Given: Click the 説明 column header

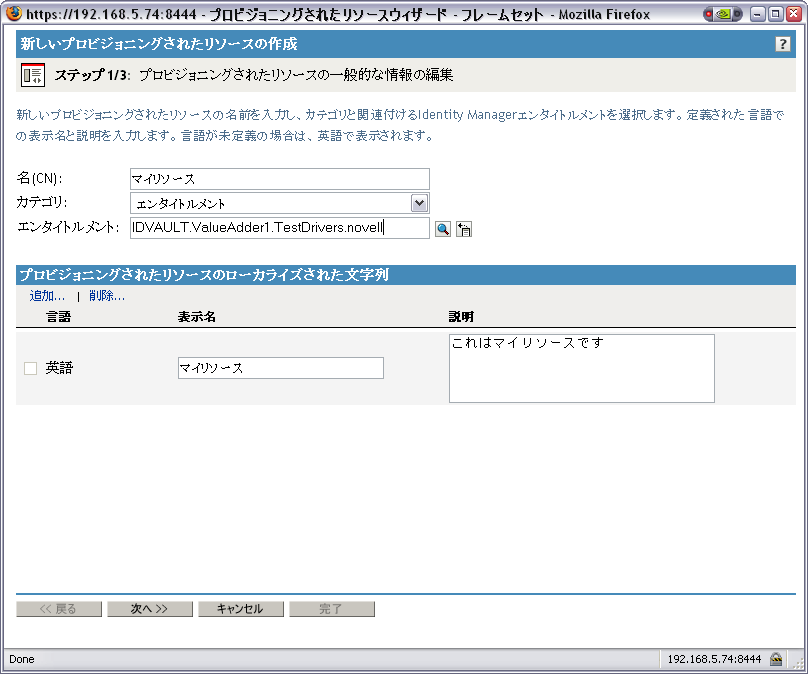Looking at the screenshot, I should pyautogui.click(x=461, y=316).
